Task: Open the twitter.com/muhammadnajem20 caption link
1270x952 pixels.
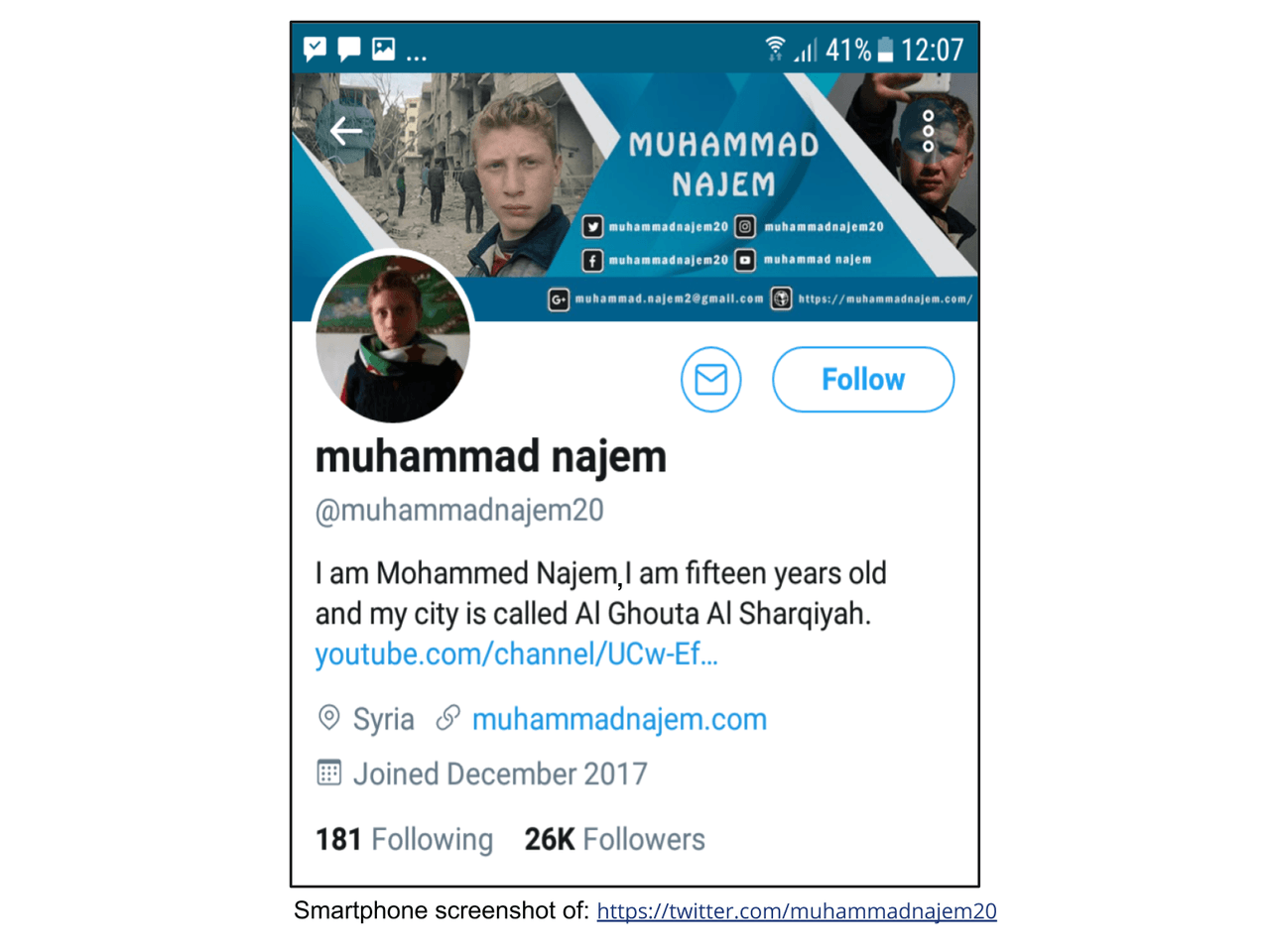Action: pyautogui.click(x=796, y=910)
